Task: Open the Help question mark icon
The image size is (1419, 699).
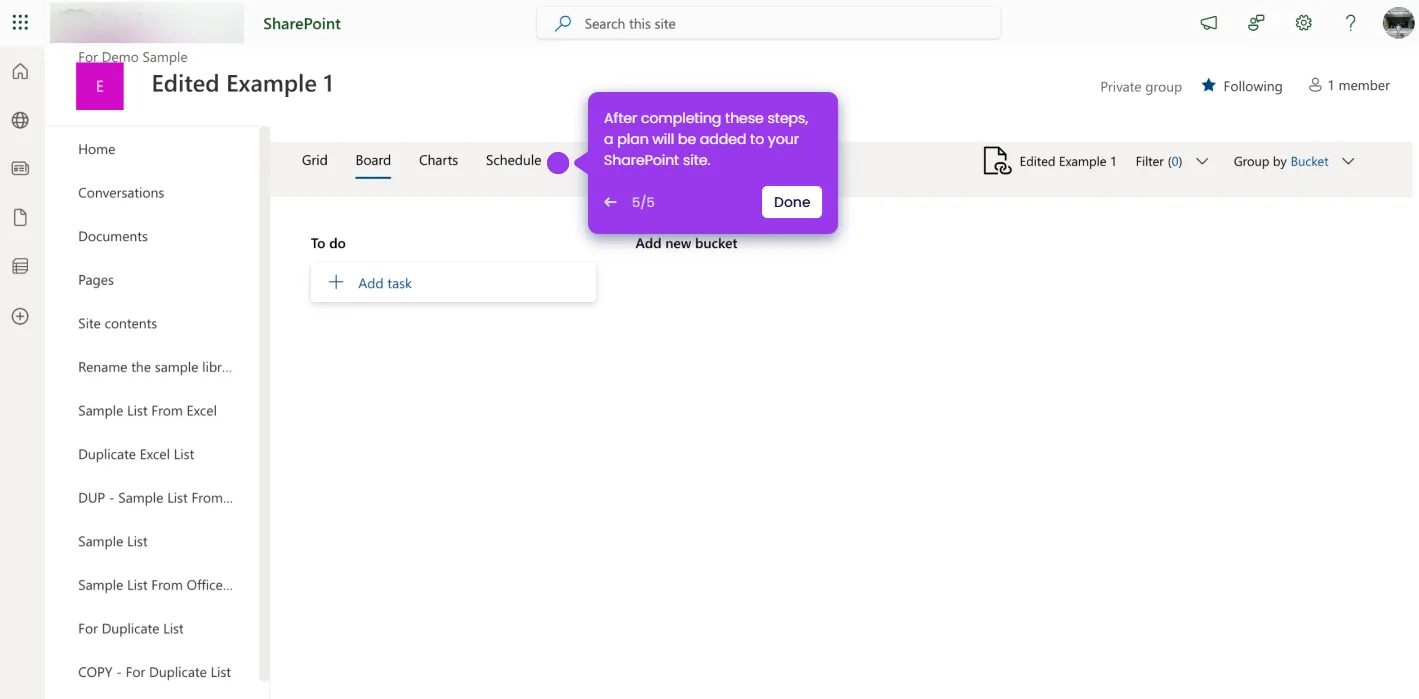Action: point(1351,23)
